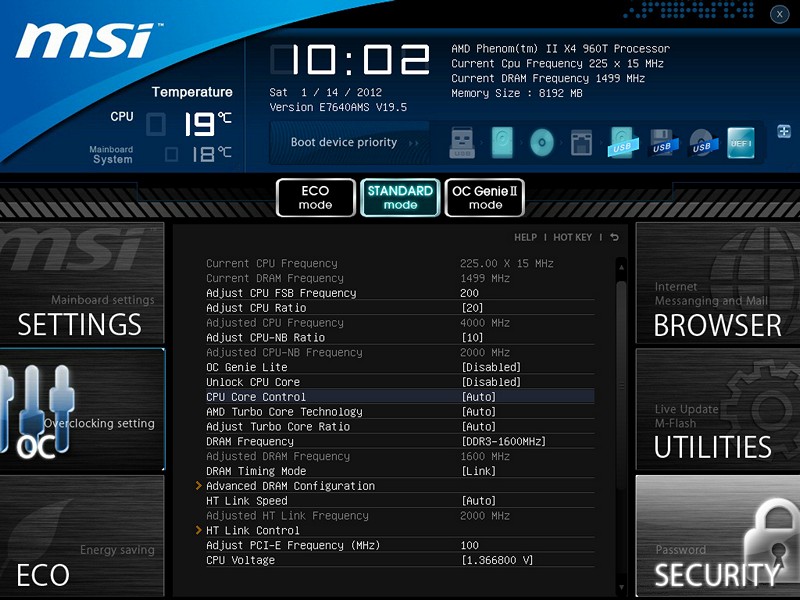Change Adjust CPU Ratio value [20]
The width and height of the screenshot is (800, 600).
tap(472, 308)
